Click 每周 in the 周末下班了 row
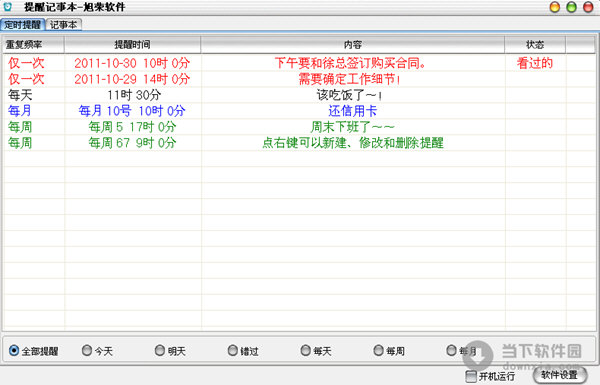Image resolution: width=600 pixels, height=385 pixels. tap(20, 127)
